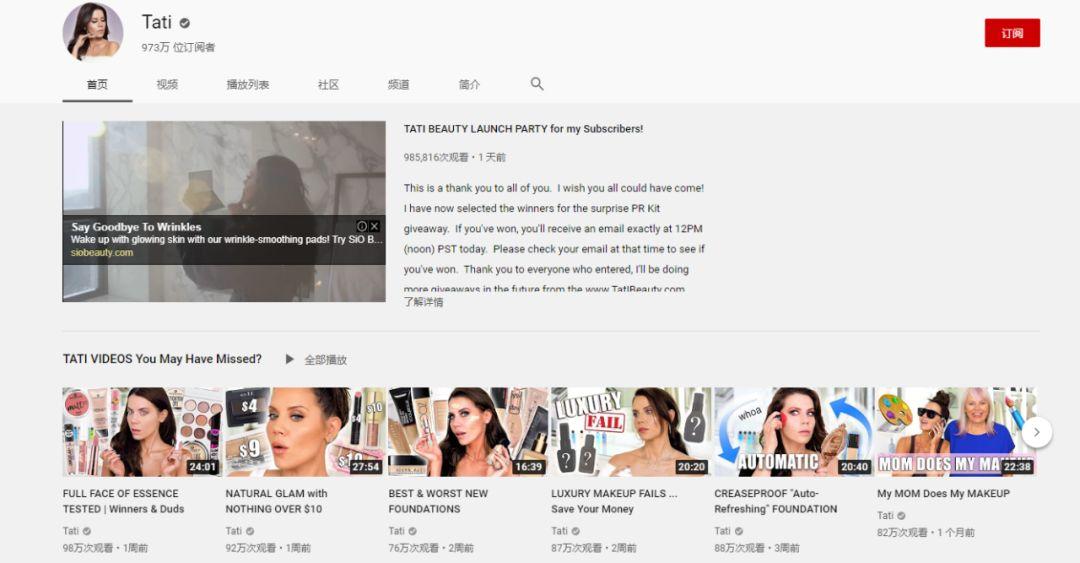Close the wrinkle pads ad overlay
Viewport: 1080px width, 563px height.
click(x=375, y=226)
